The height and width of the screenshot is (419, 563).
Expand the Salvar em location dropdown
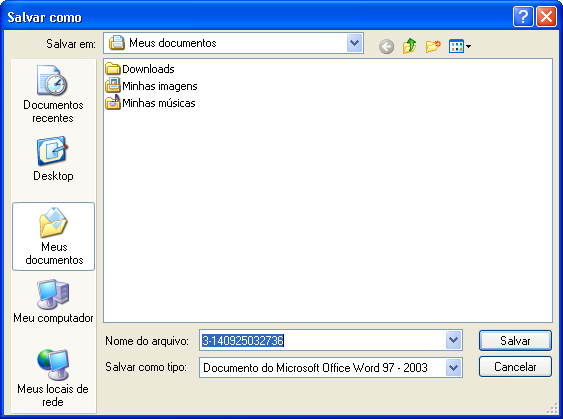[354, 43]
